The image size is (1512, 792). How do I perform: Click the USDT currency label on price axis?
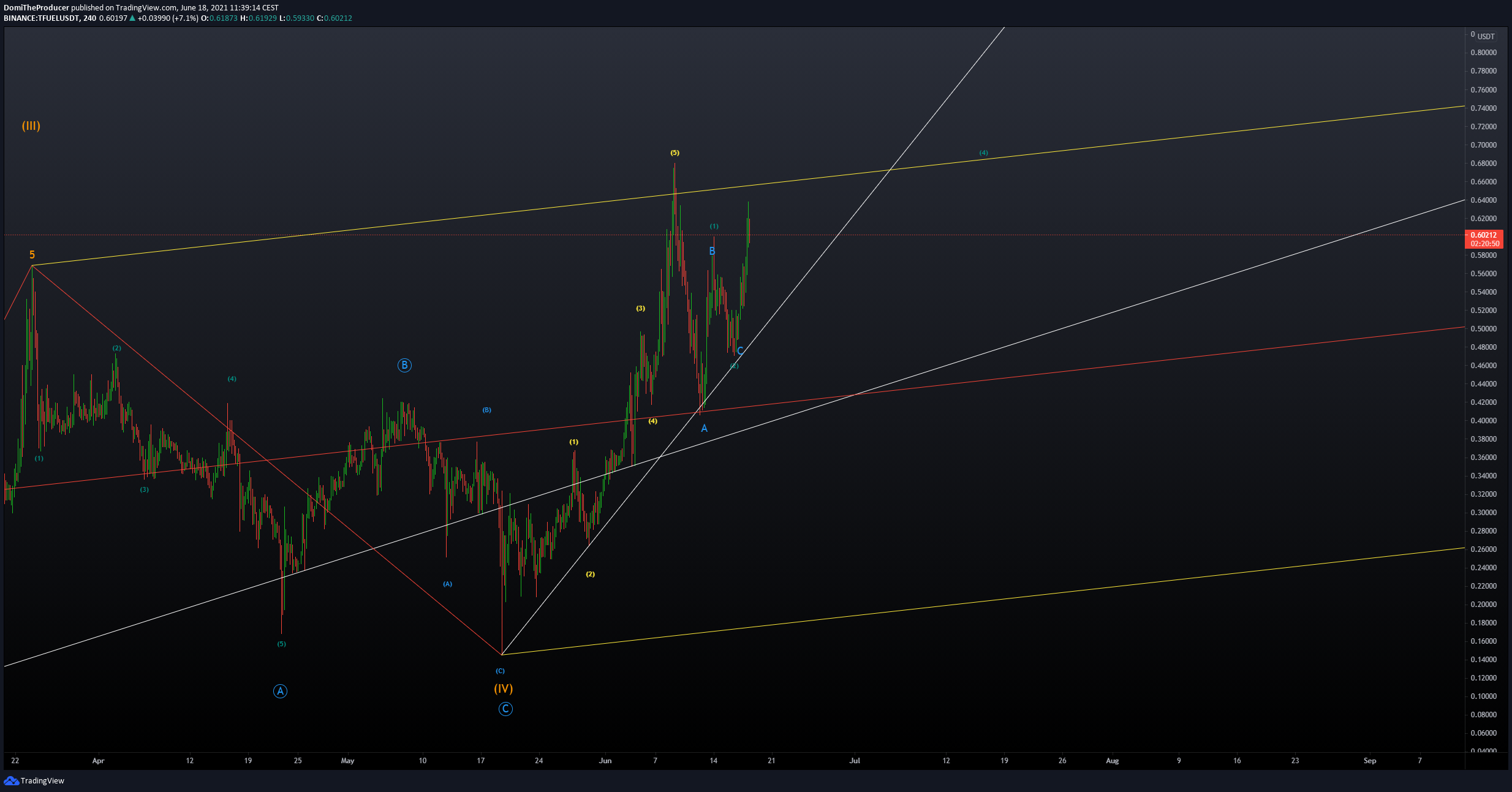pyautogui.click(x=1486, y=37)
